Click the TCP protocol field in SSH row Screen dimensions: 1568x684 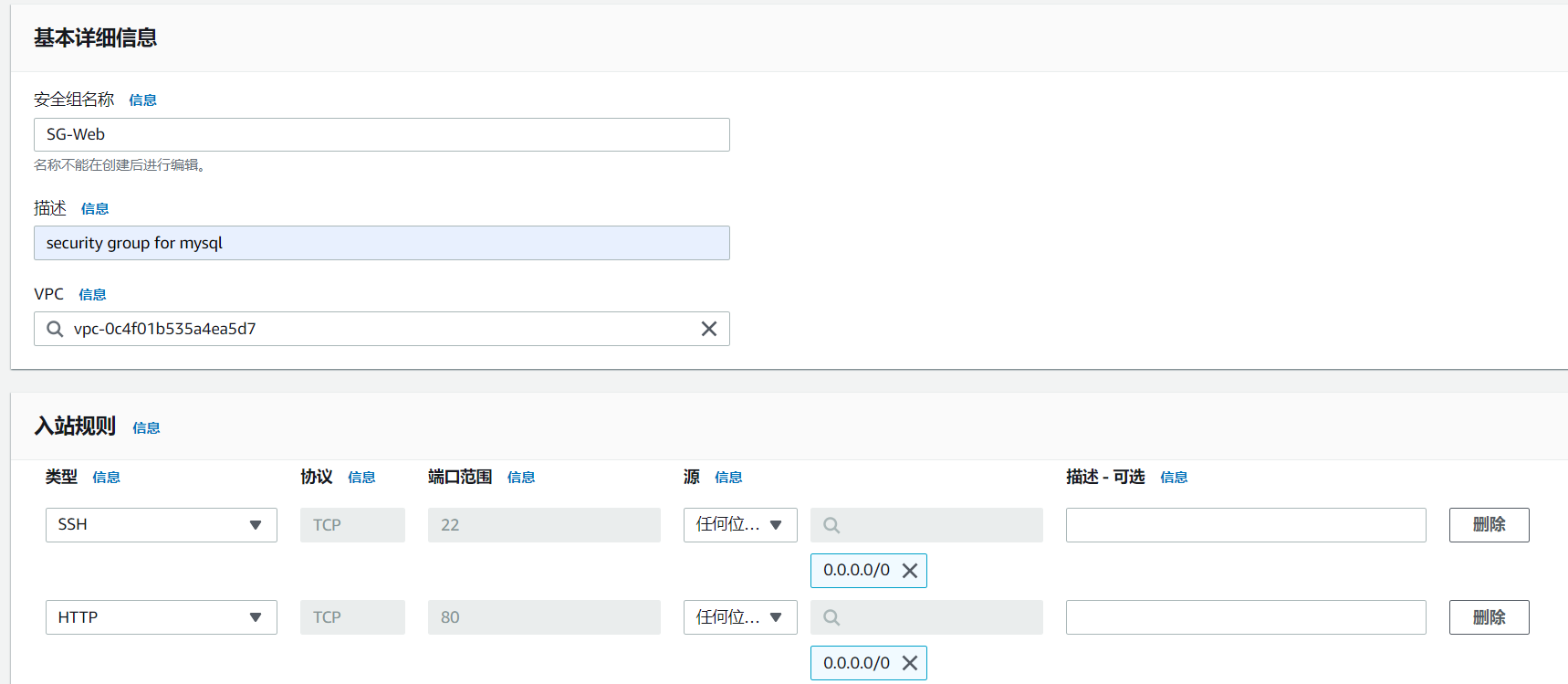[352, 525]
